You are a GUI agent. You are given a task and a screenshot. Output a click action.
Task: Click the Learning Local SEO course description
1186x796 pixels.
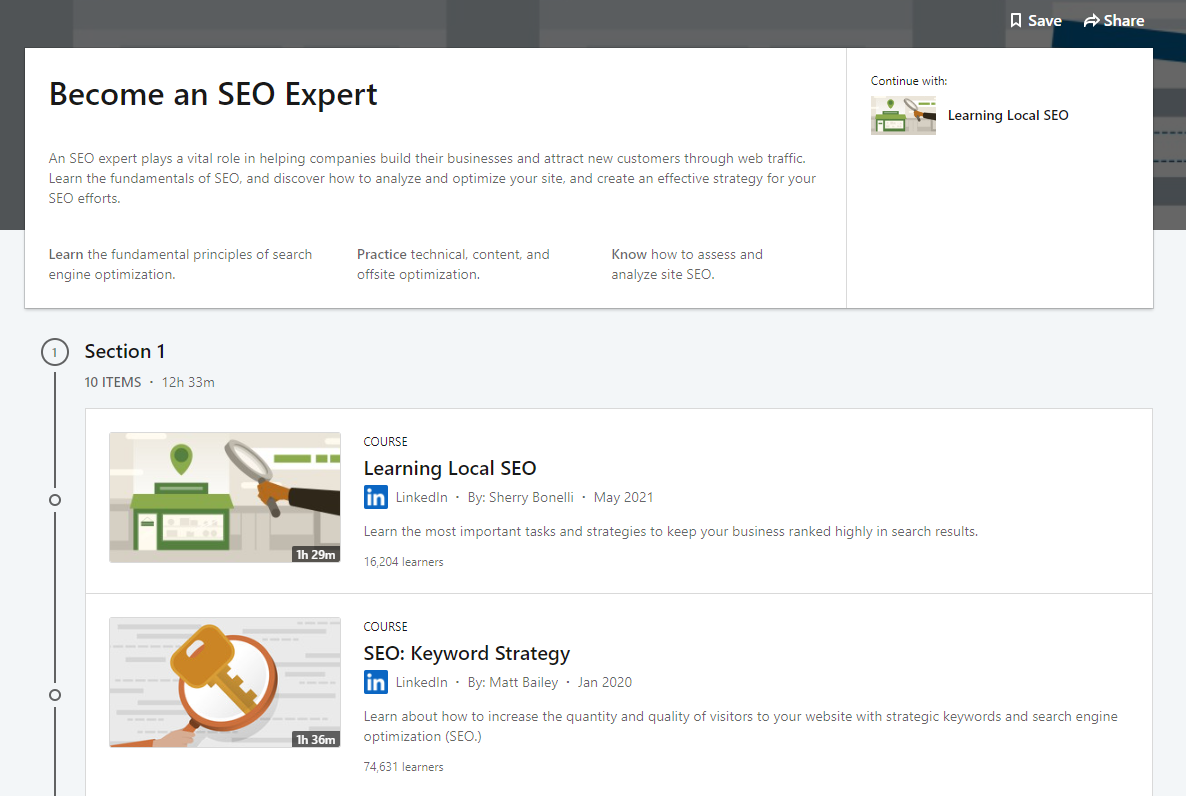pyautogui.click(x=670, y=531)
